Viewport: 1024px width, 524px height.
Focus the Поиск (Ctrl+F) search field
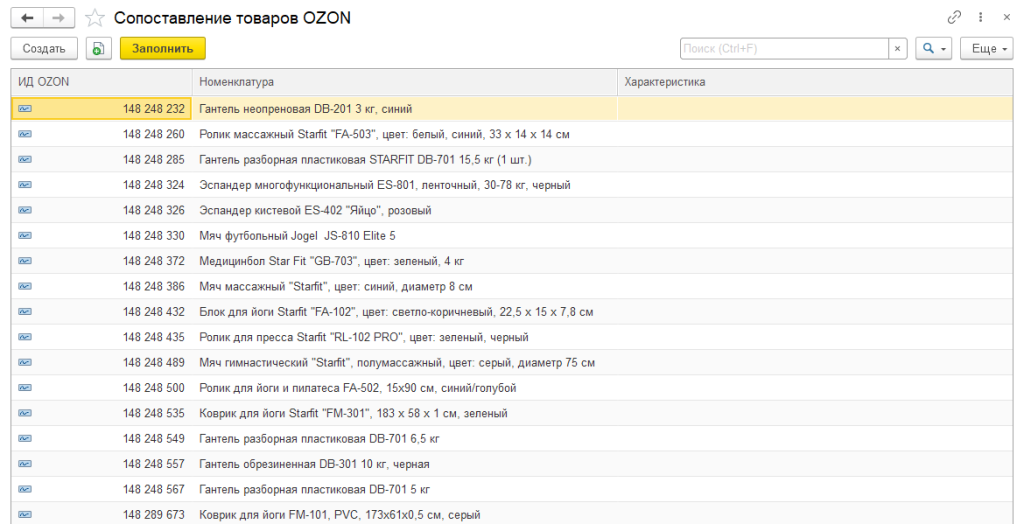click(784, 48)
